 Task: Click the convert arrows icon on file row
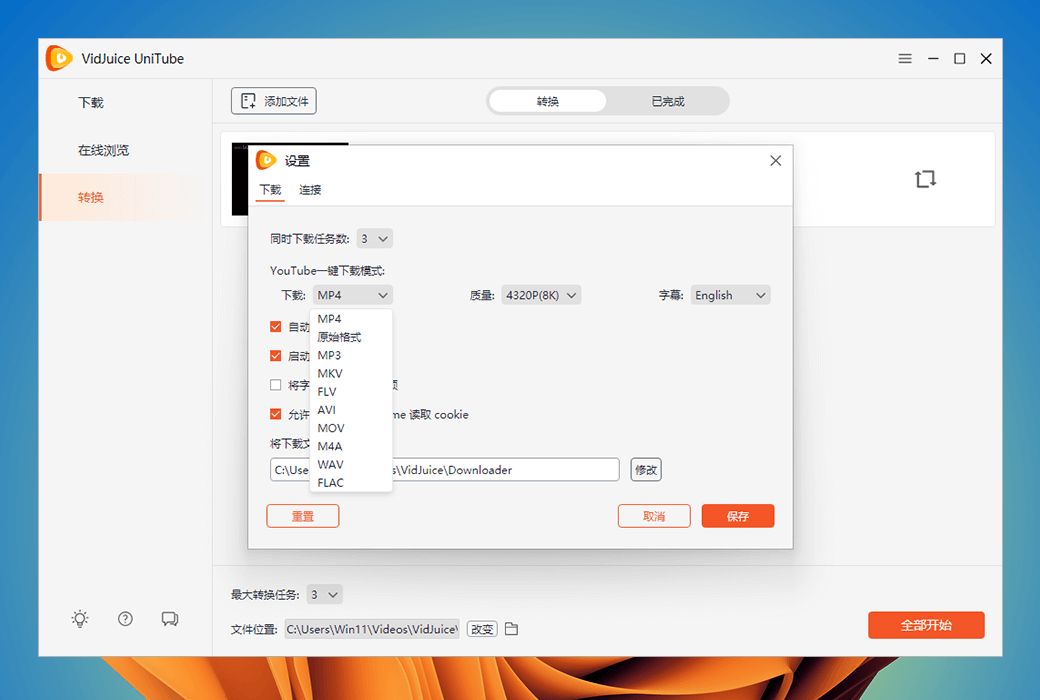(925, 178)
